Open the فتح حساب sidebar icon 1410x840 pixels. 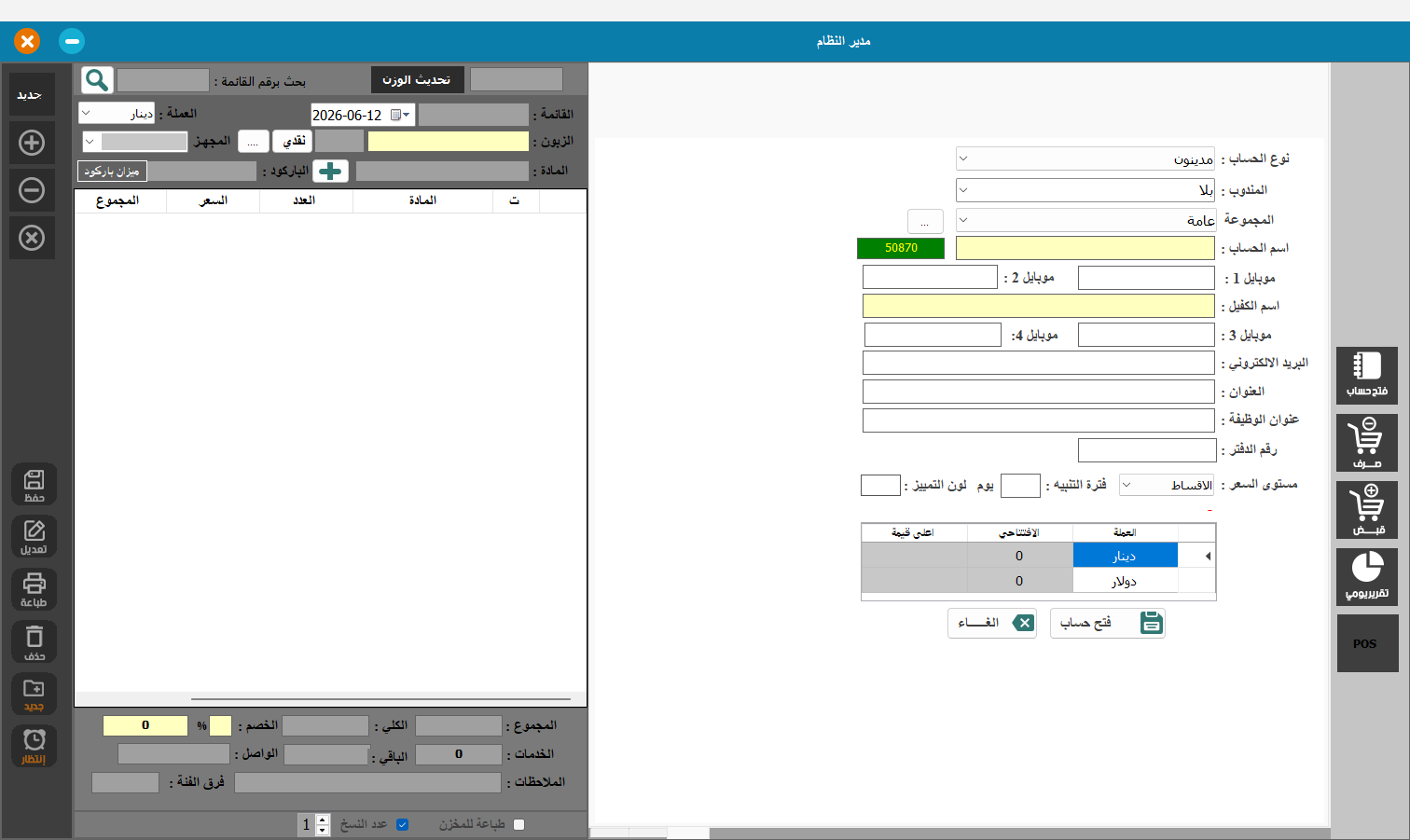point(1366,376)
